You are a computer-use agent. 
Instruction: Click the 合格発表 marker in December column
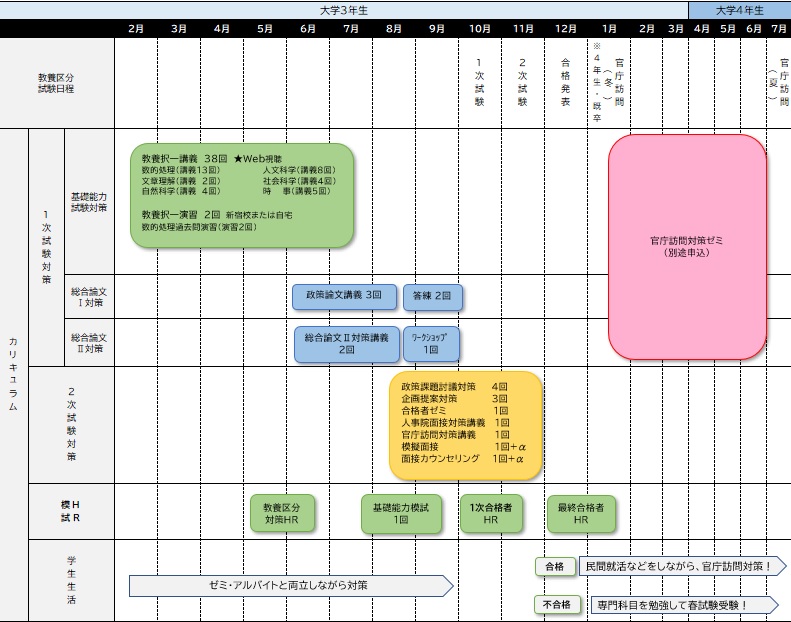point(565,82)
